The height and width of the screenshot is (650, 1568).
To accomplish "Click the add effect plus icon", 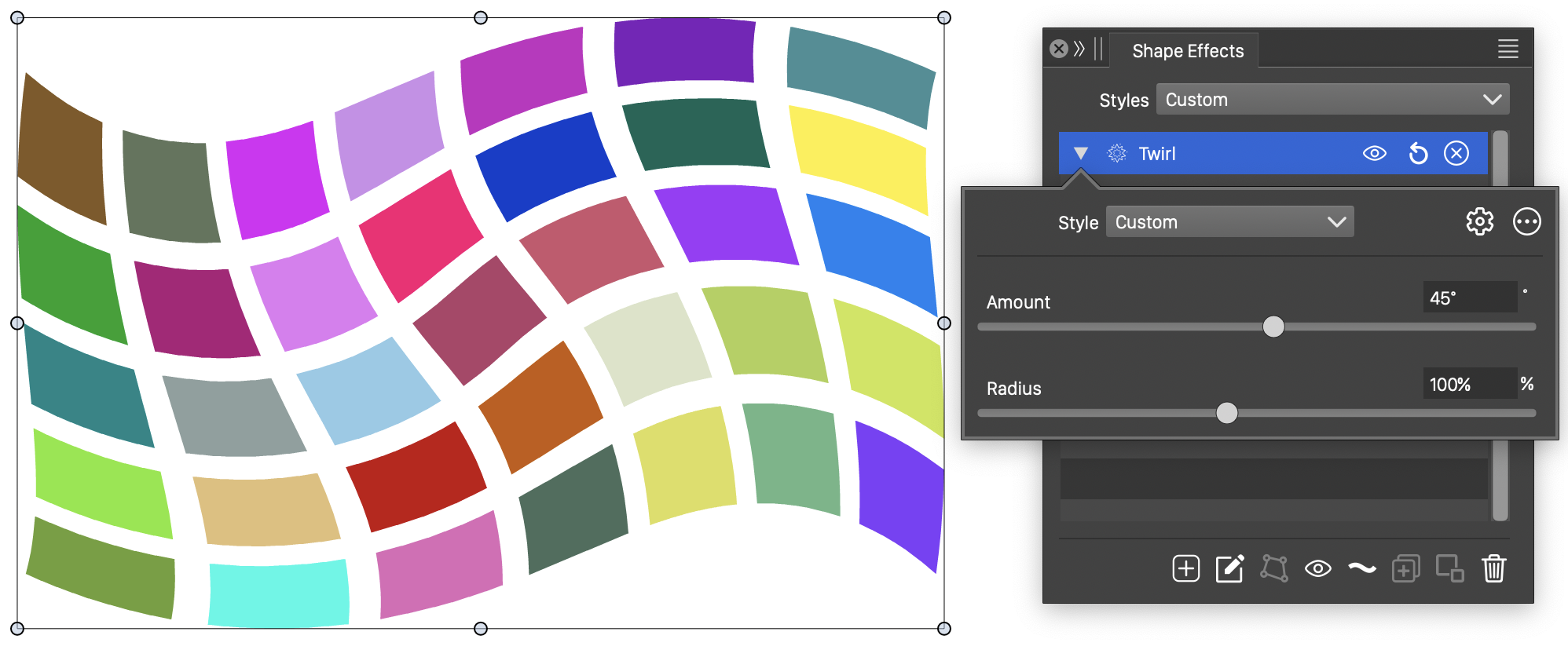I will (x=1185, y=568).
